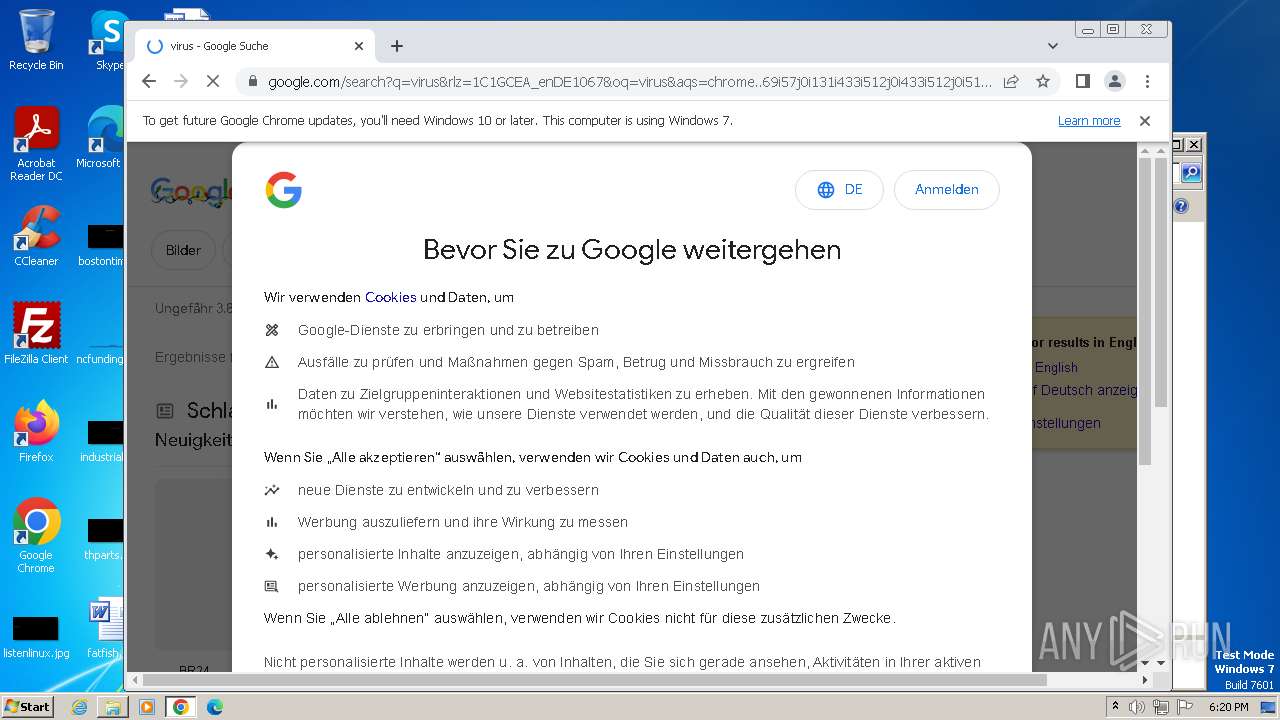Open the Cookies link in the consent dialog
Viewport: 1280px width, 720px height.
pyautogui.click(x=391, y=297)
